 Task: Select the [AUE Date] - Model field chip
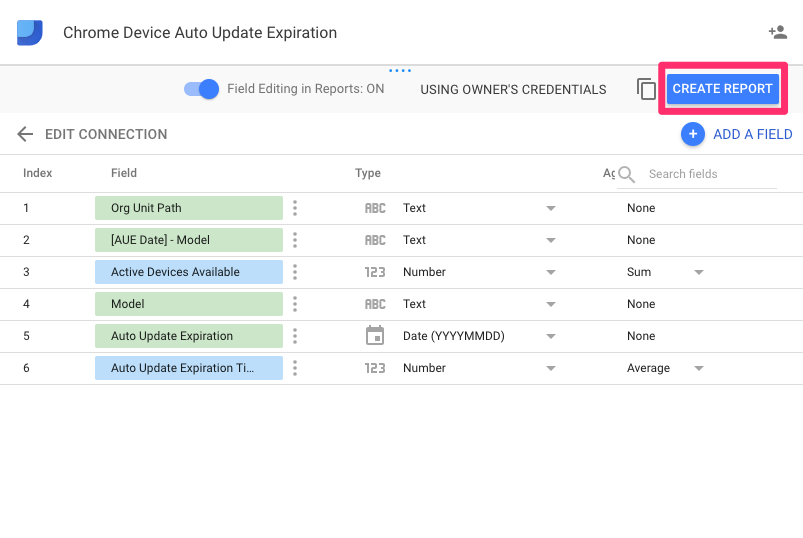189,240
